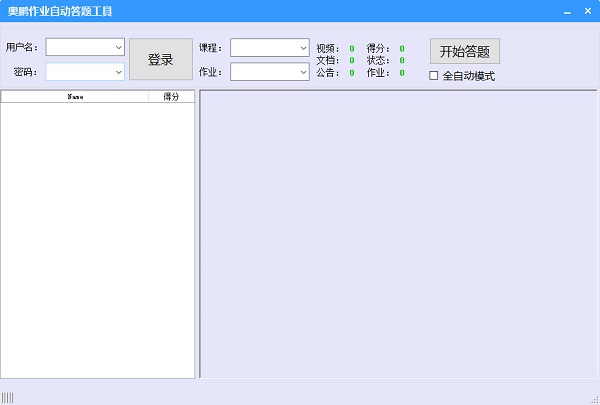Click the resize grip at bottom-right corner
This screenshot has width=600, height=405.
pos(594,399)
